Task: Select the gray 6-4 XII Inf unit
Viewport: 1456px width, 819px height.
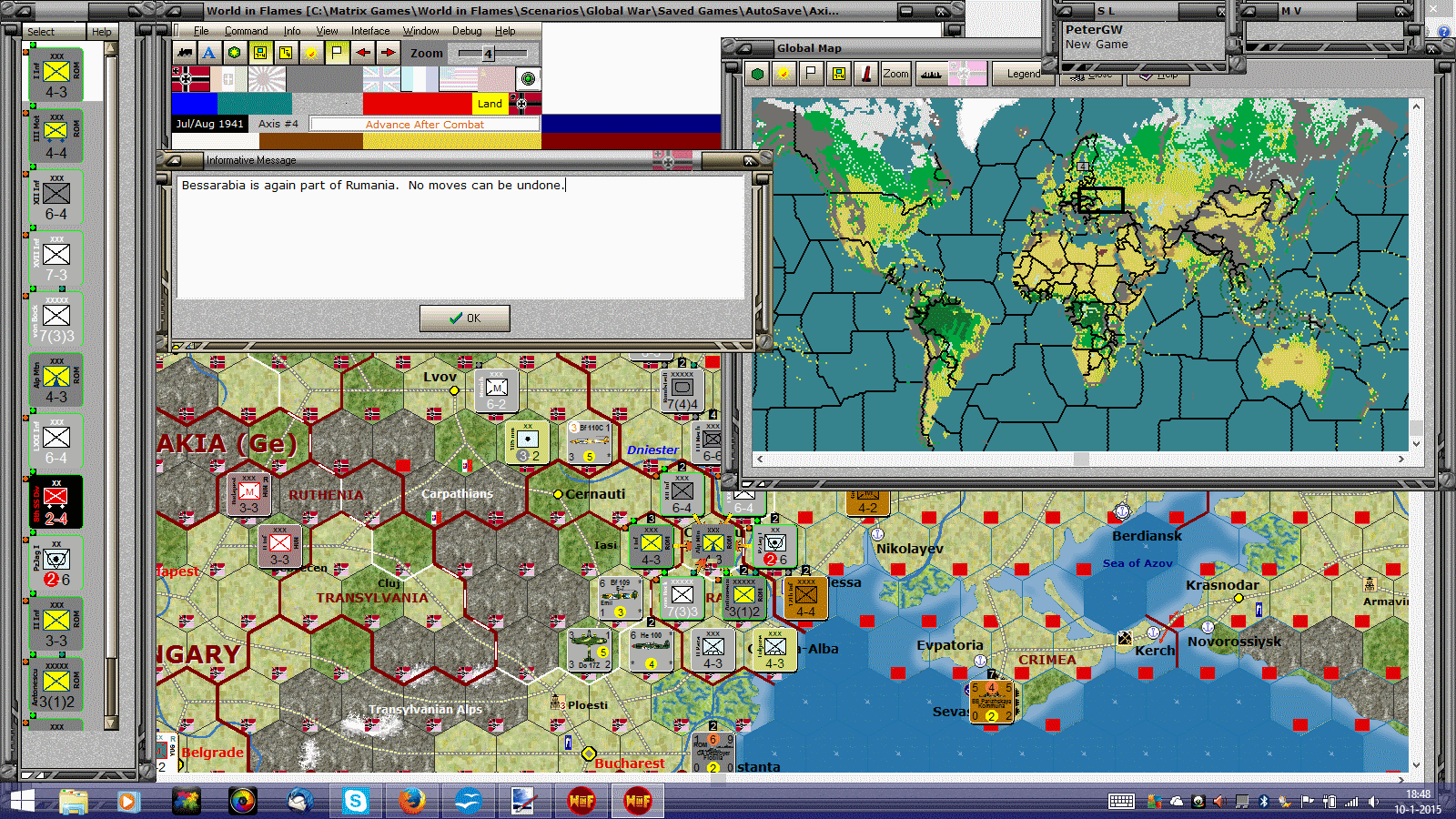Action: tap(56, 197)
